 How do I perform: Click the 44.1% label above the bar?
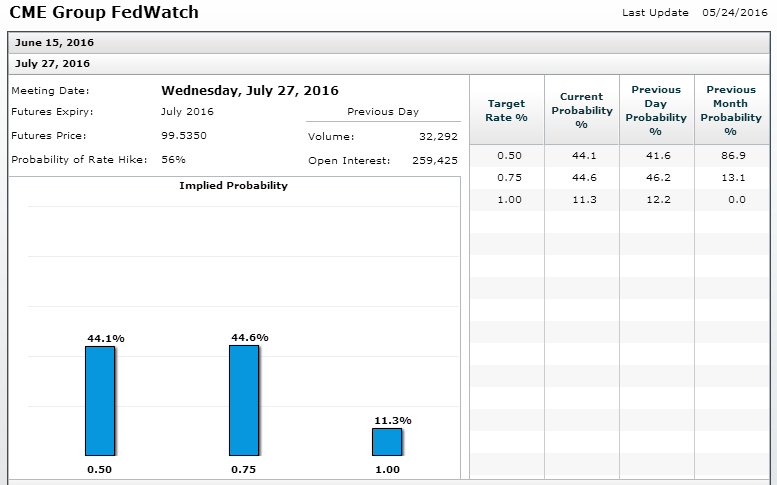coord(106,338)
